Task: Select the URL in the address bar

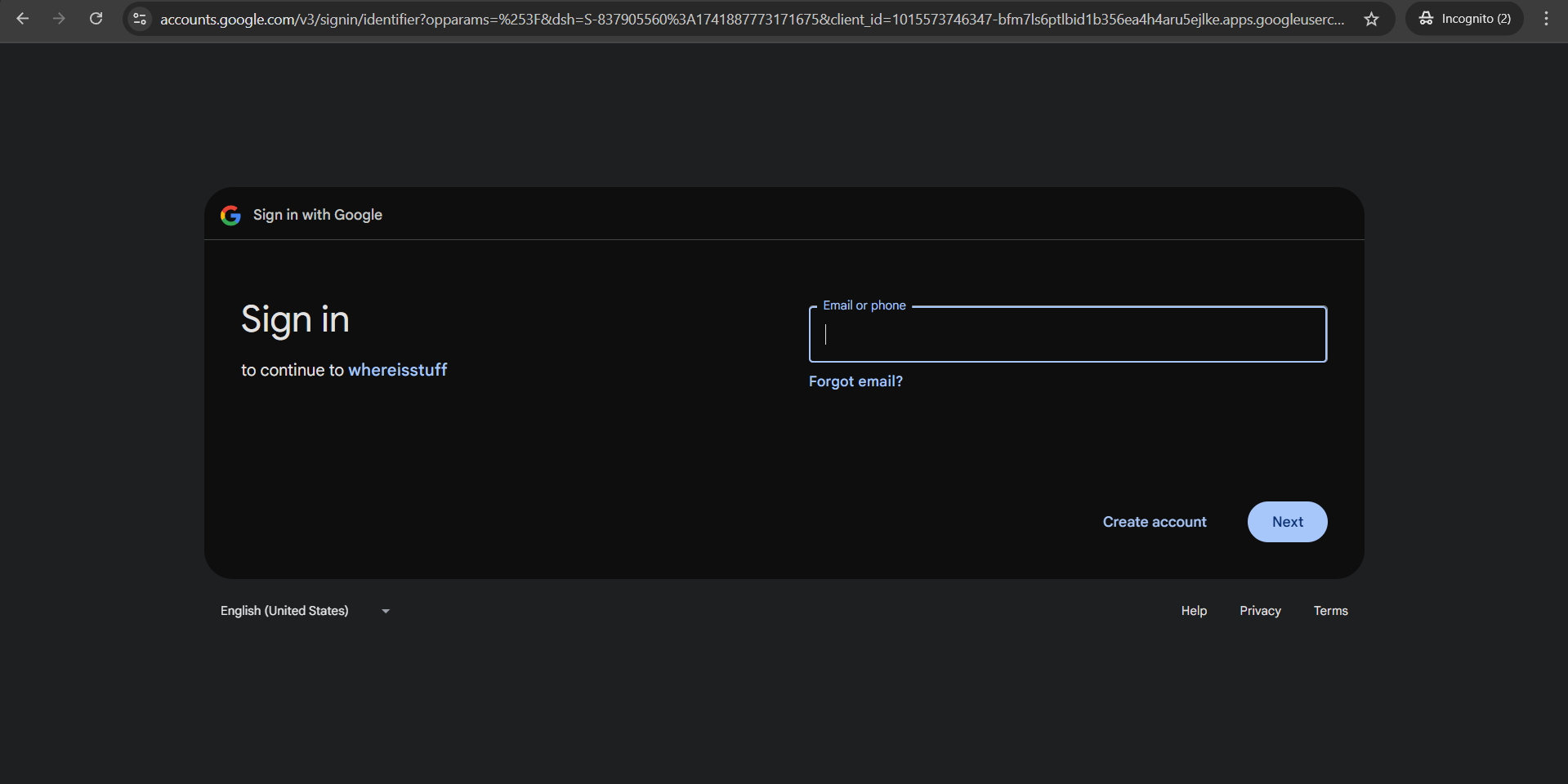Action: coord(752,19)
